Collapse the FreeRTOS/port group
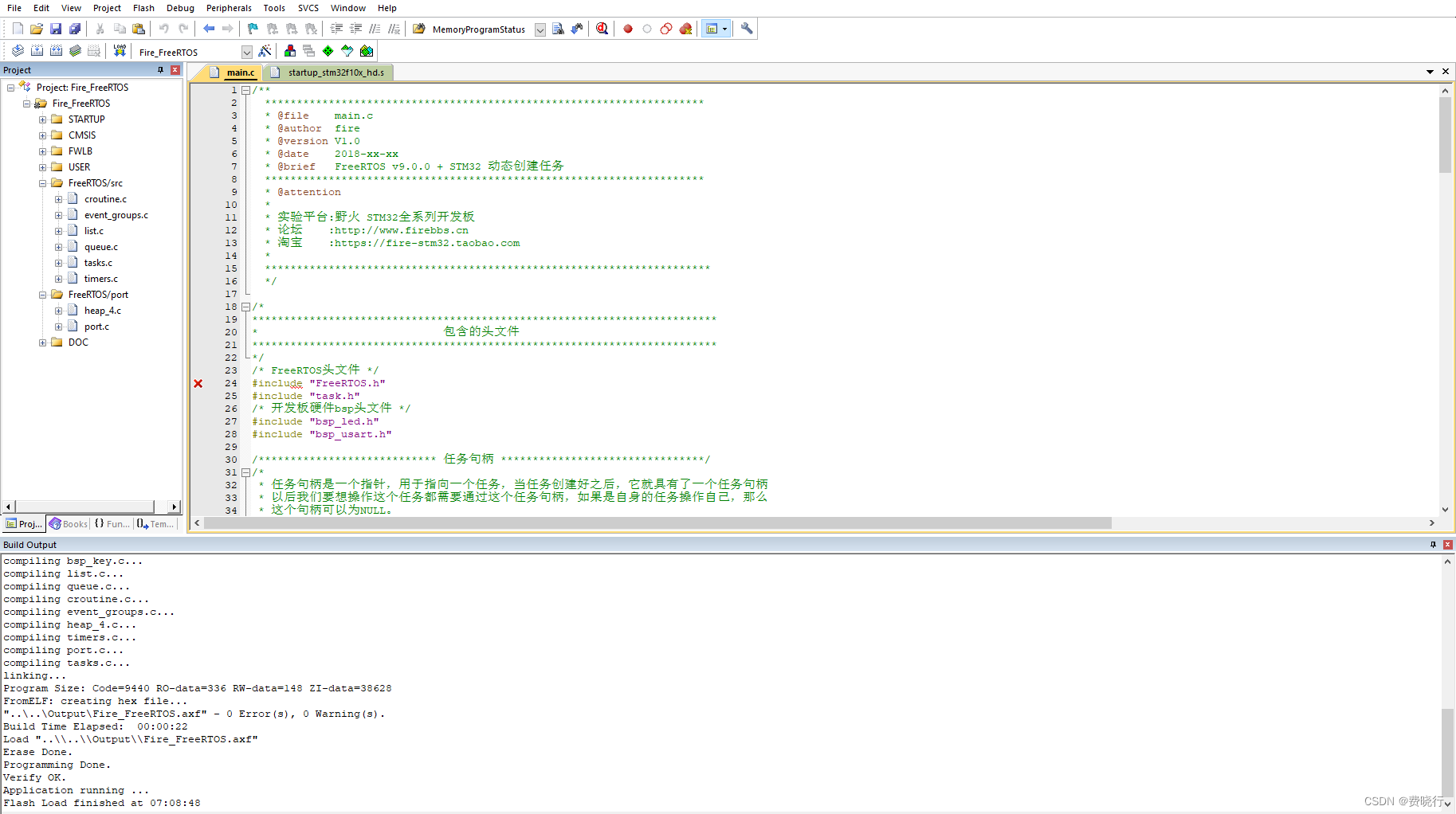Viewport: 1456px width, 814px height. click(x=42, y=295)
